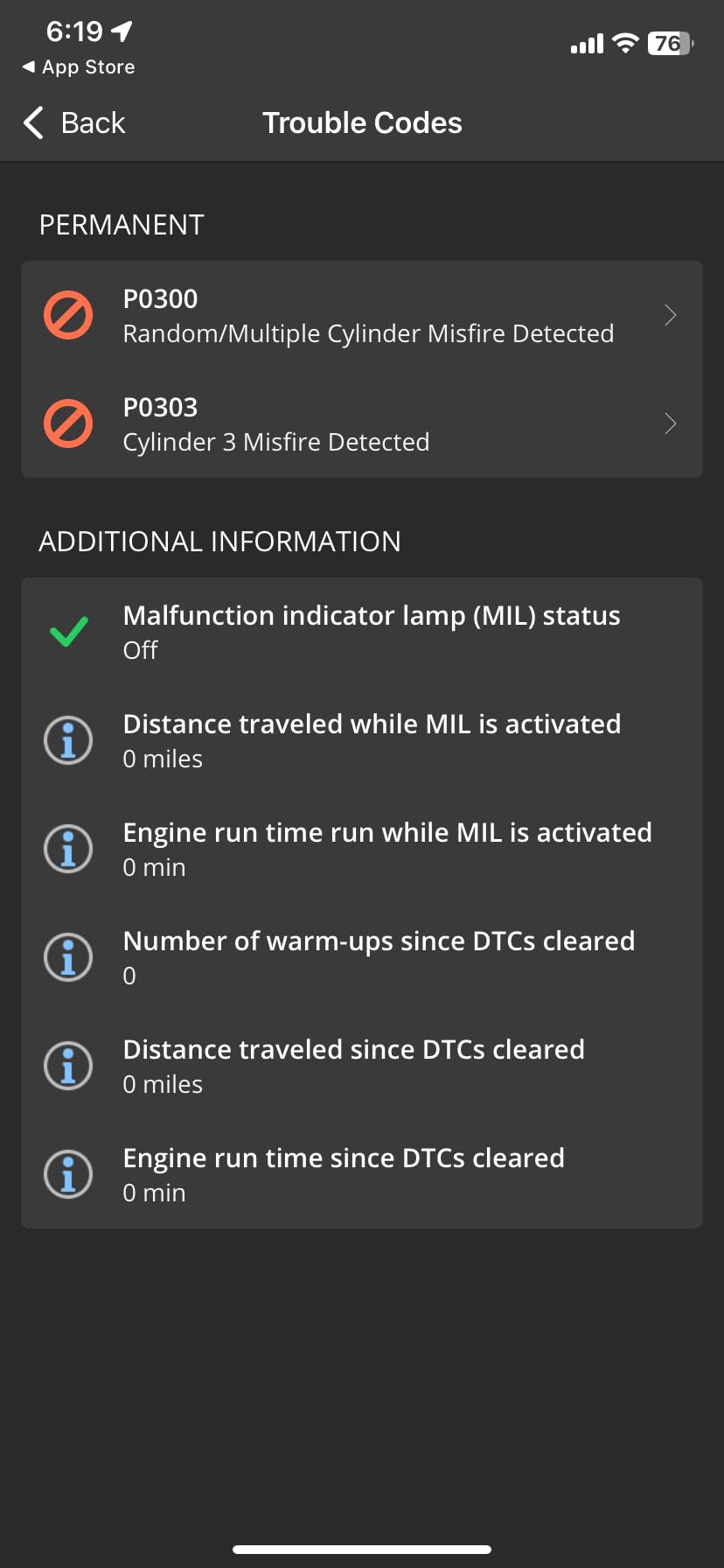Open Random/Multiple Cylinder Misfire Detected entry

[x=362, y=315]
